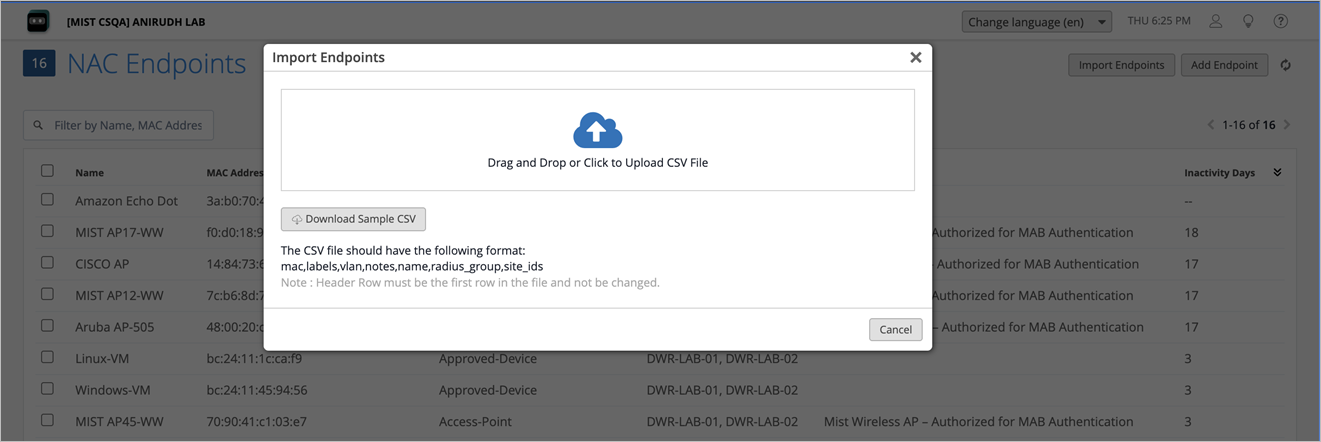The width and height of the screenshot is (1321, 442).
Task: Click Approved-Device label in Linux-VM row
Action: (488, 358)
